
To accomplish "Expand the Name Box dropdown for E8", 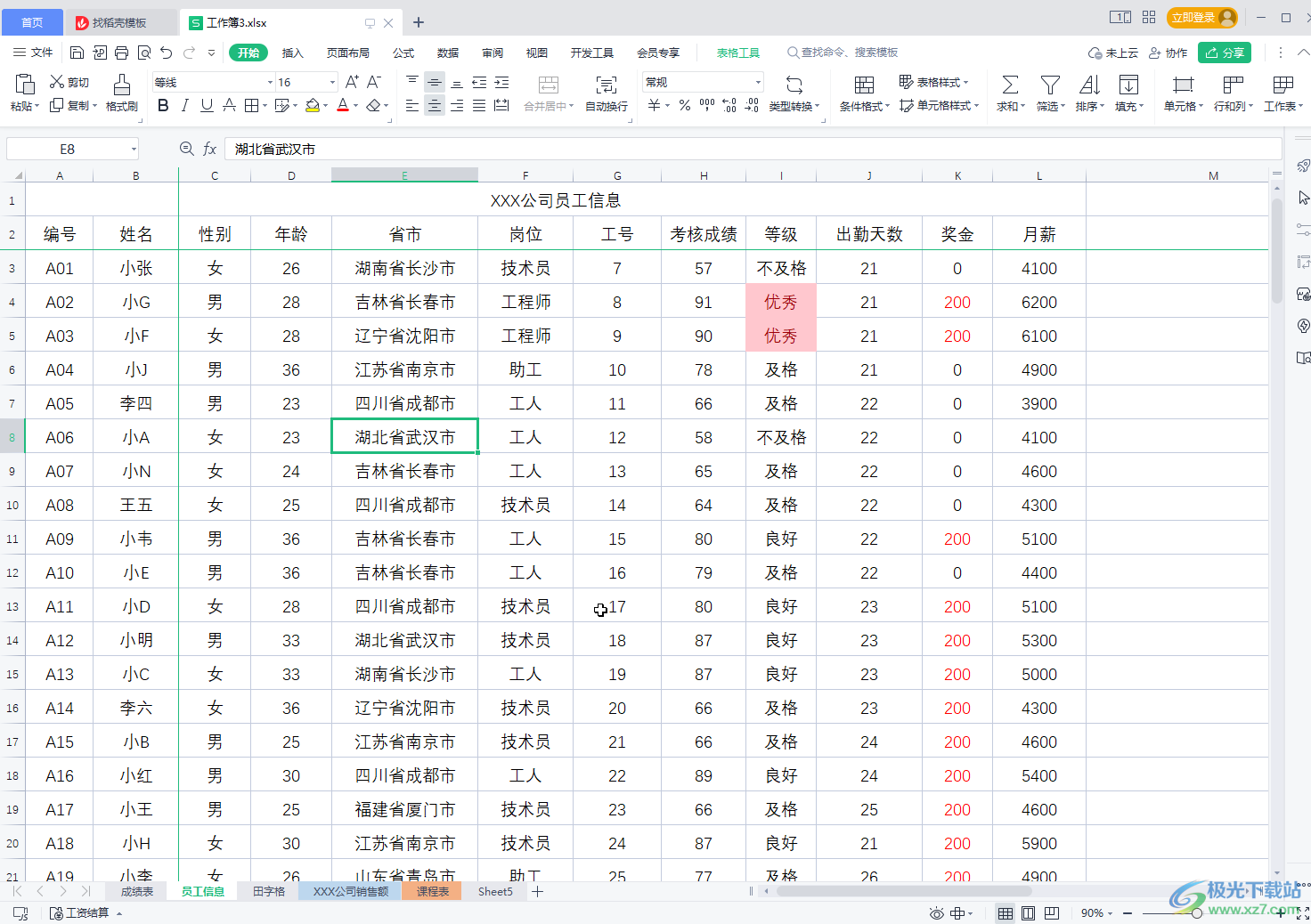I will pyautogui.click(x=134, y=149).
